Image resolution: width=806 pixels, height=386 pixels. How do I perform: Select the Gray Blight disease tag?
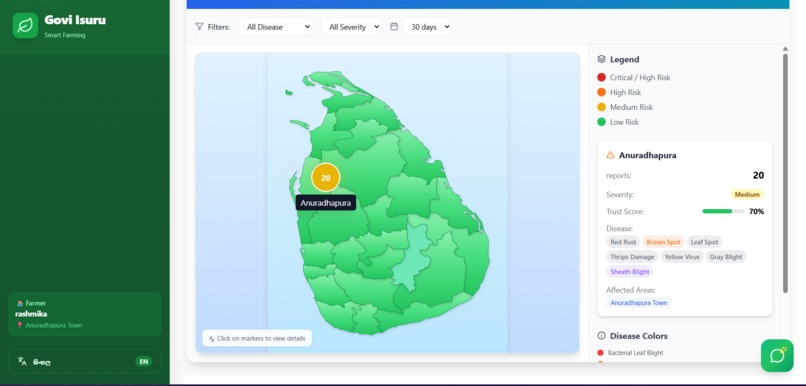(x=726, y=256)
